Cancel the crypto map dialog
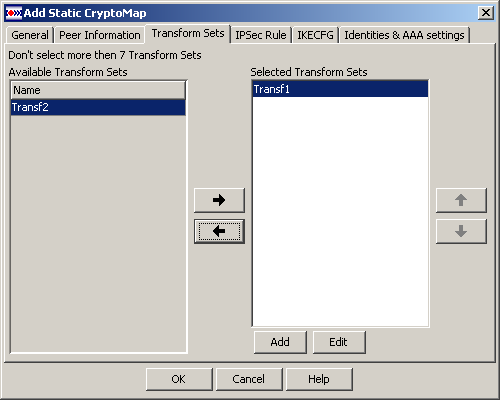 (x=249, y=379)
